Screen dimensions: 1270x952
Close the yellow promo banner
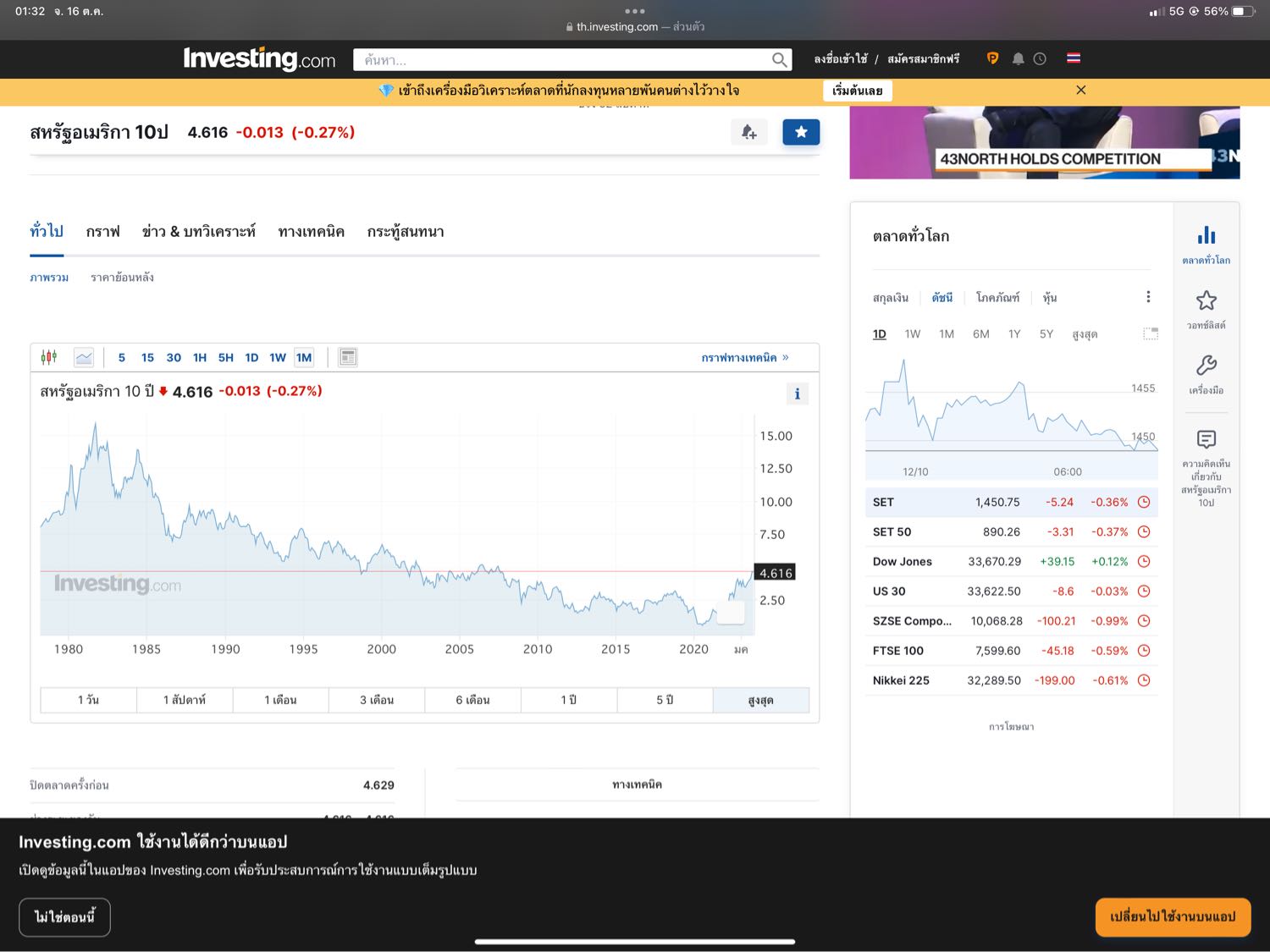1081,90
